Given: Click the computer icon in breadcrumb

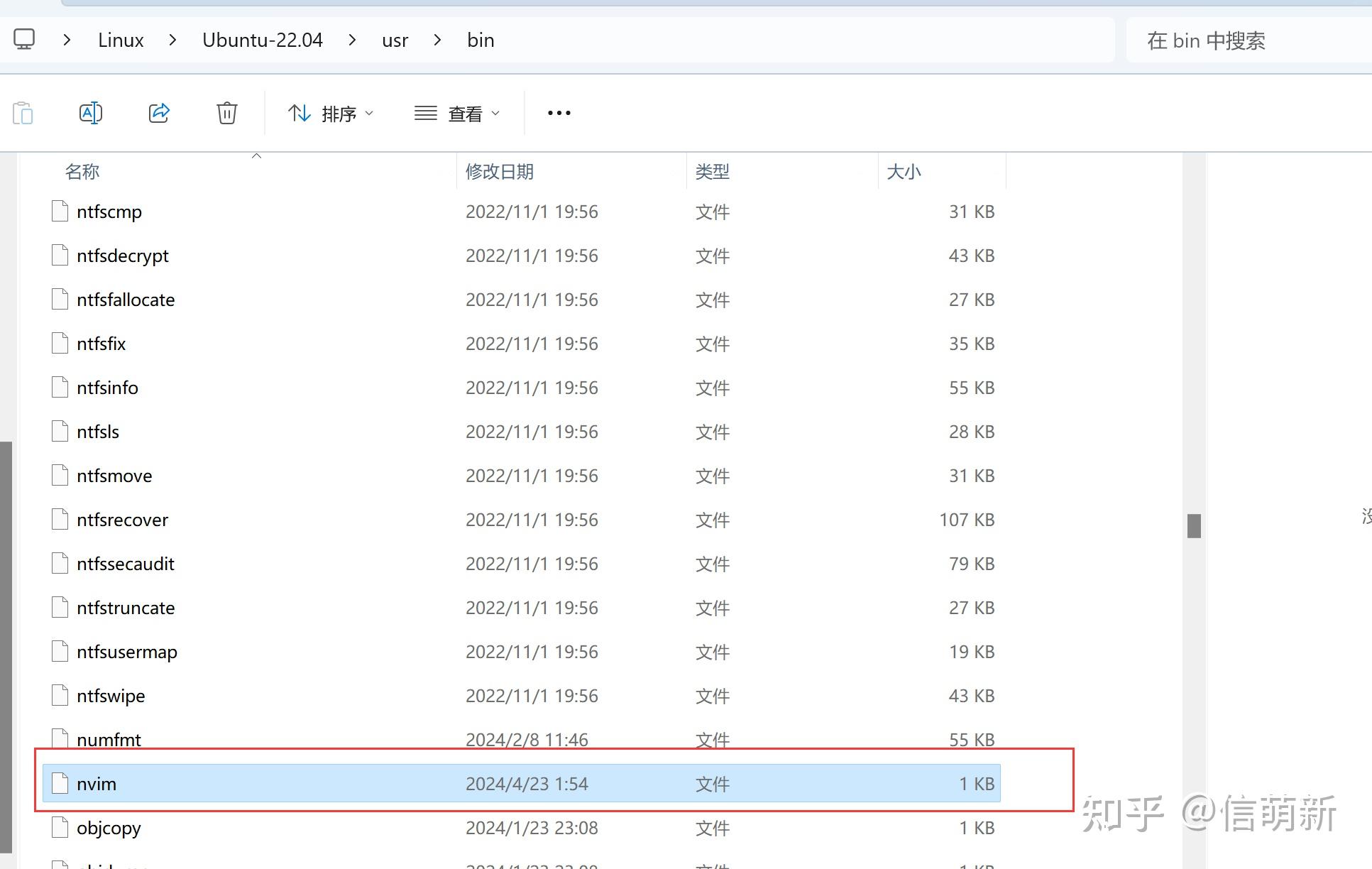Looking at the screenshot, I should [24, 40].
